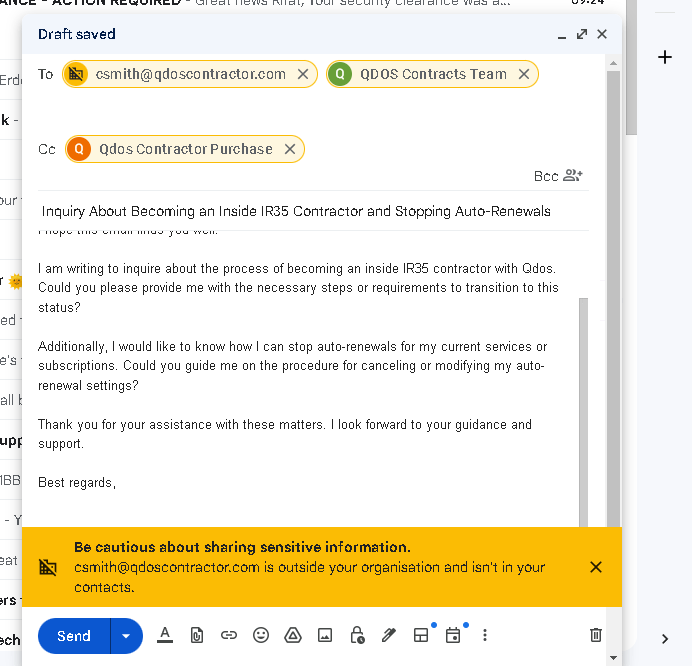This screenshot has height=666, width=692.
Task: Remove csmith@qdoscontractor.com recipient chip
Action: pyautogui.click(x=303, y=74)
